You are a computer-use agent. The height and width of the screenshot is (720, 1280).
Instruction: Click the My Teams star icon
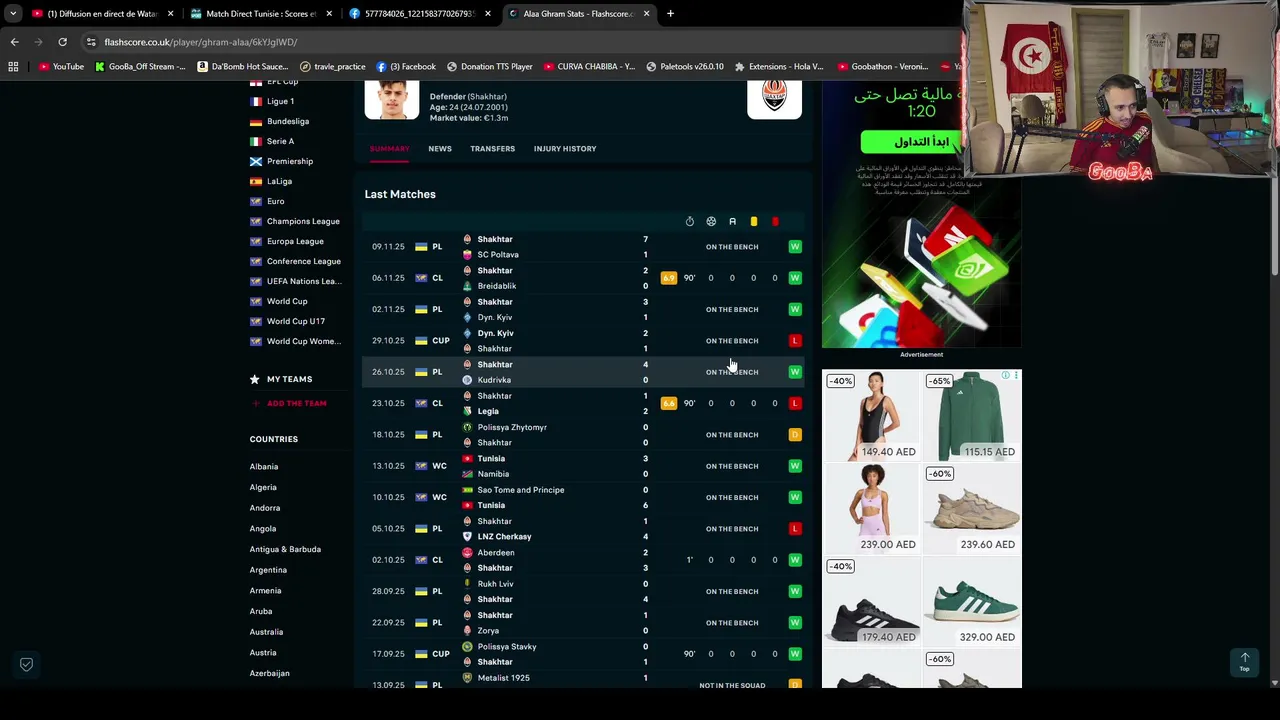[x=254, y=379]
